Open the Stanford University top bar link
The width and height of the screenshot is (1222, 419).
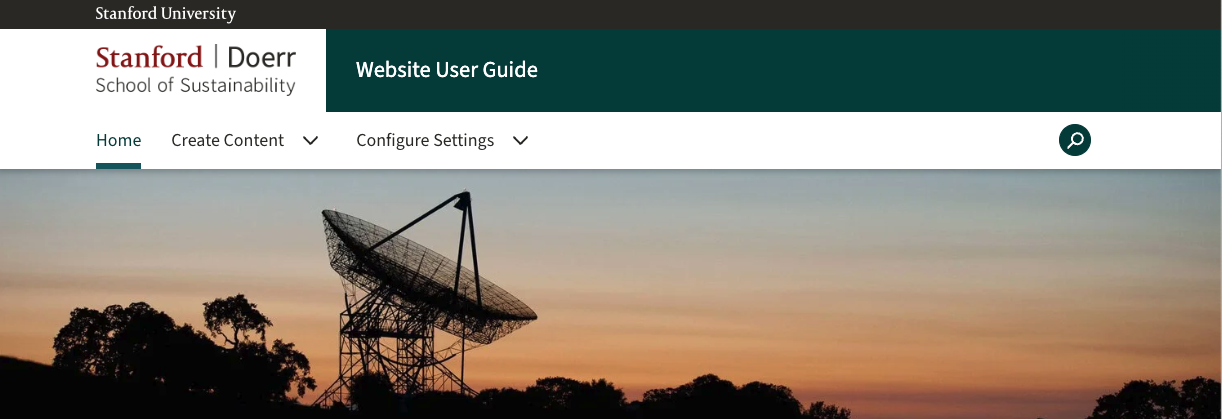pyautogui.click(x=165, y=14)
